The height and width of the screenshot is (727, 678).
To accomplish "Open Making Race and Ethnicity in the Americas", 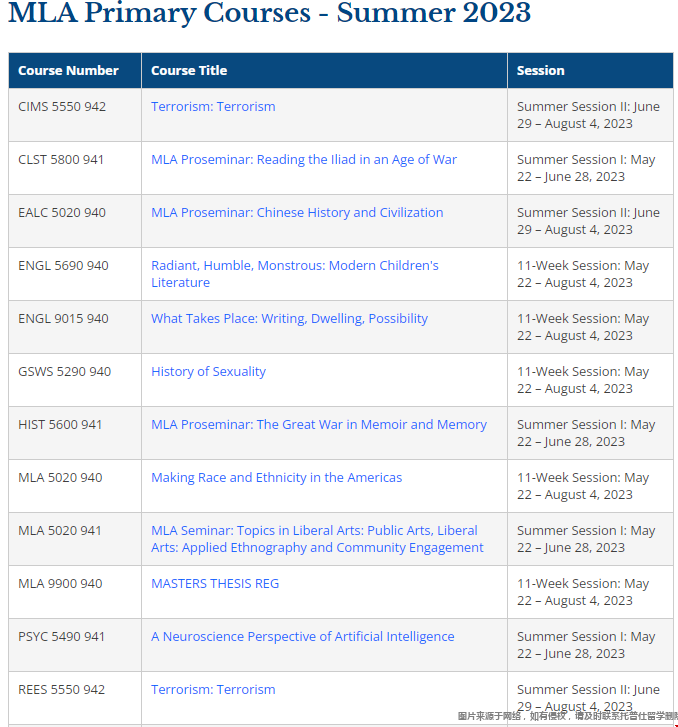I will [x=276, y=478].
